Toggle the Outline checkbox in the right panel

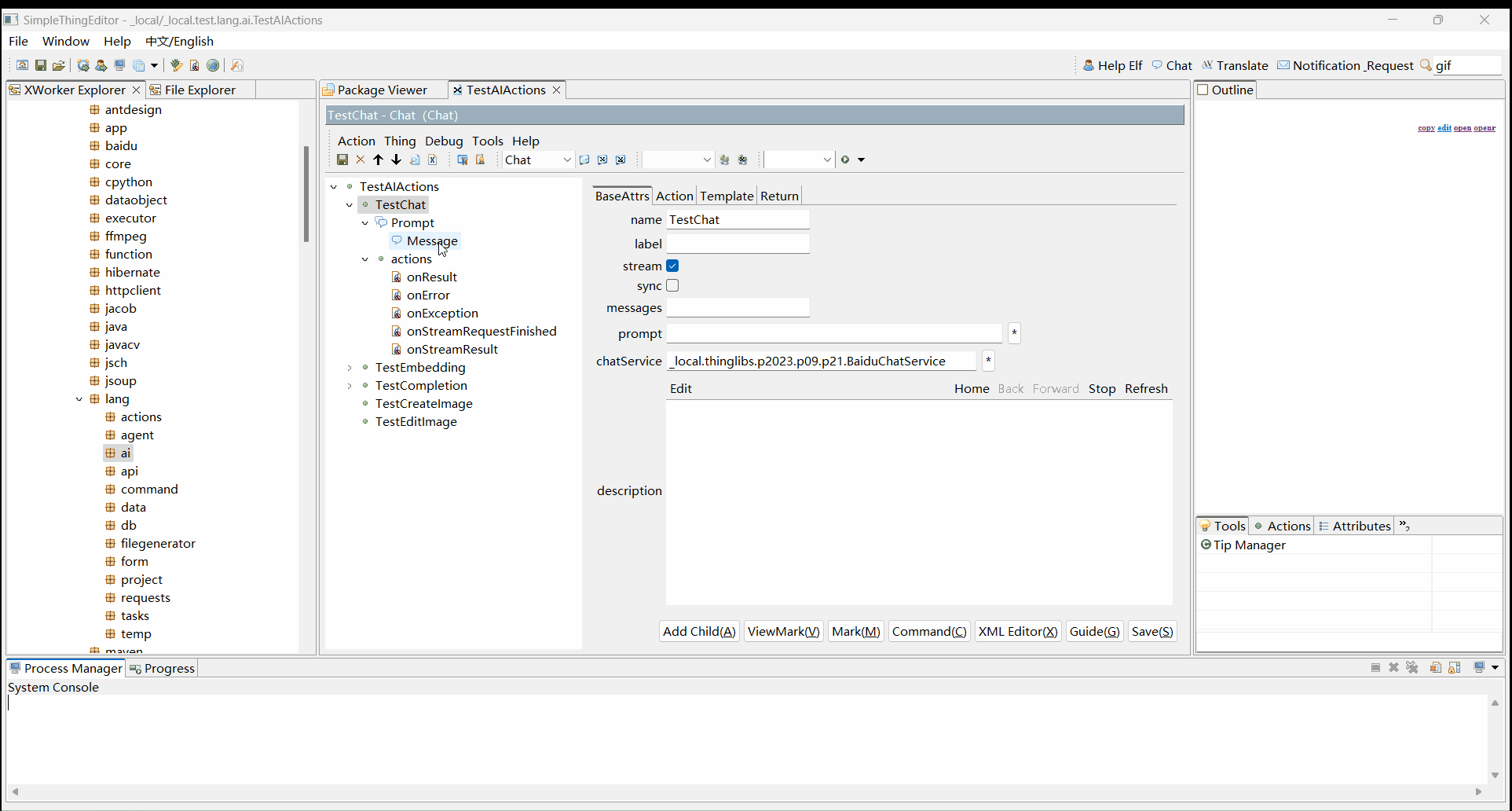(1202, 90)
